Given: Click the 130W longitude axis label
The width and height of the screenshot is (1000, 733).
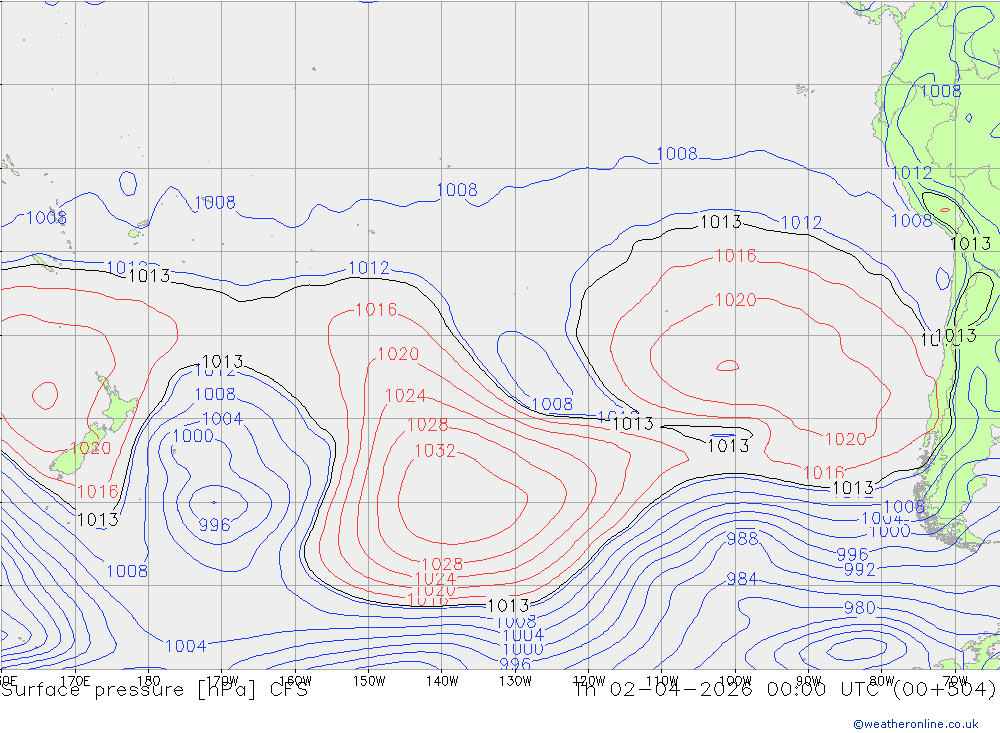Looking at the screenshot, I should pyautogui.click(x=515, y=681).
